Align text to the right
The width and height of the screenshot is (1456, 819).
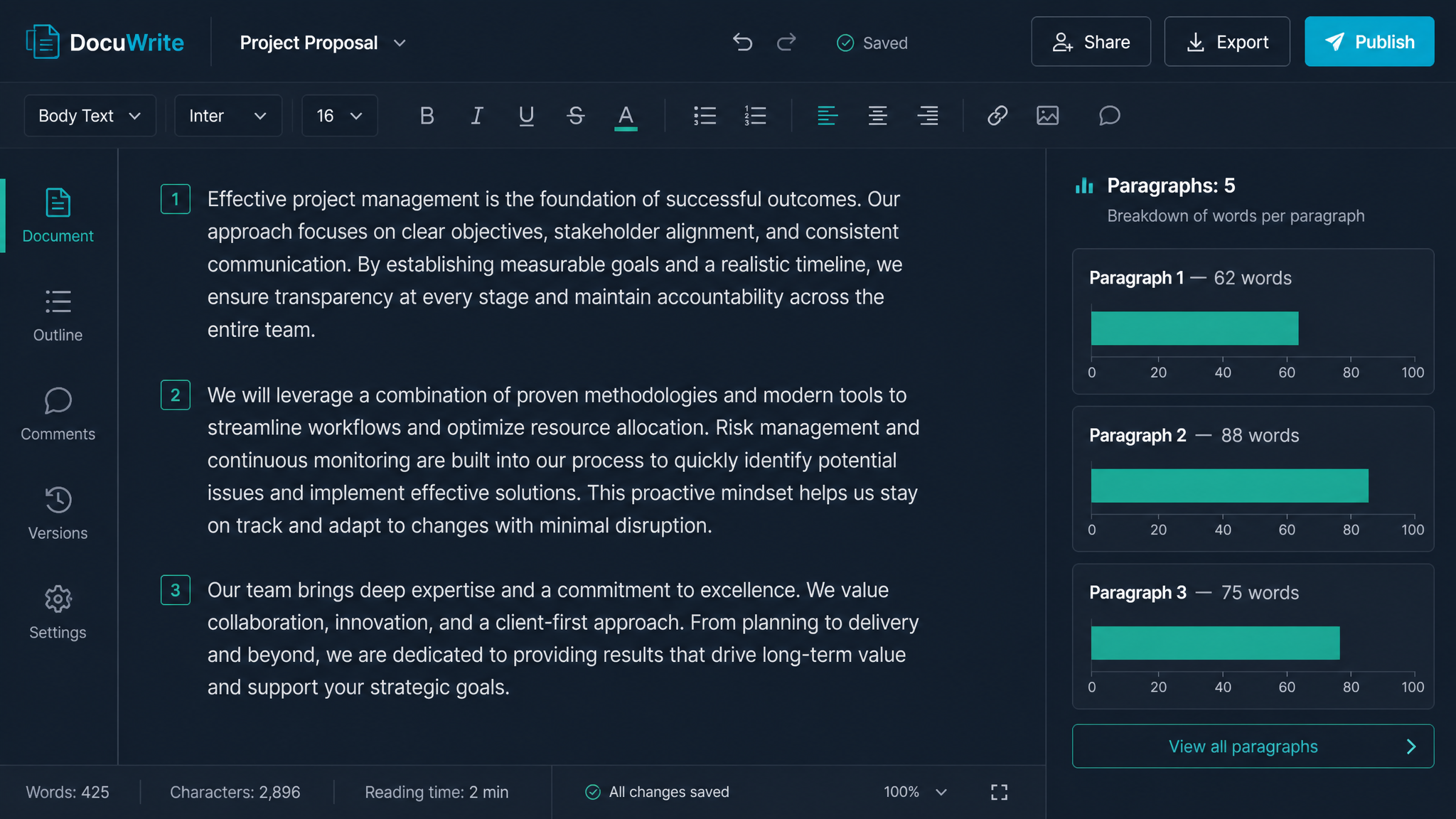click(x=928, y=115)
